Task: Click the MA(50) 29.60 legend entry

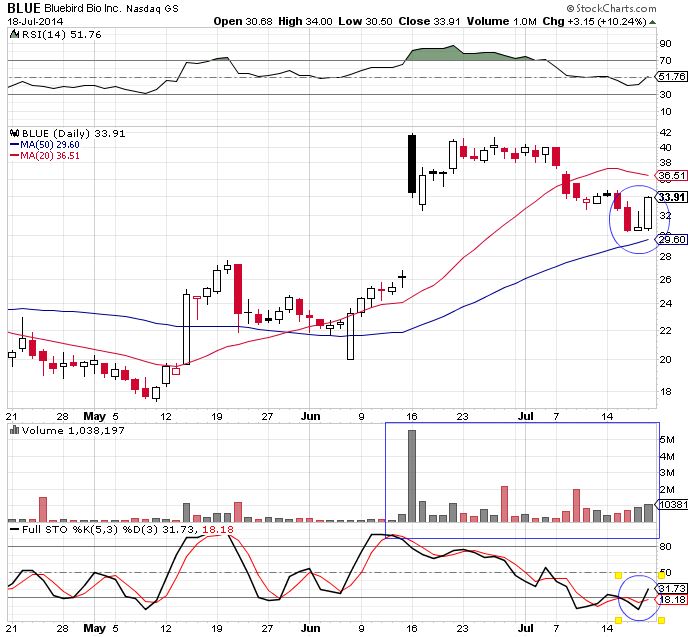Action: coord(45,145)
